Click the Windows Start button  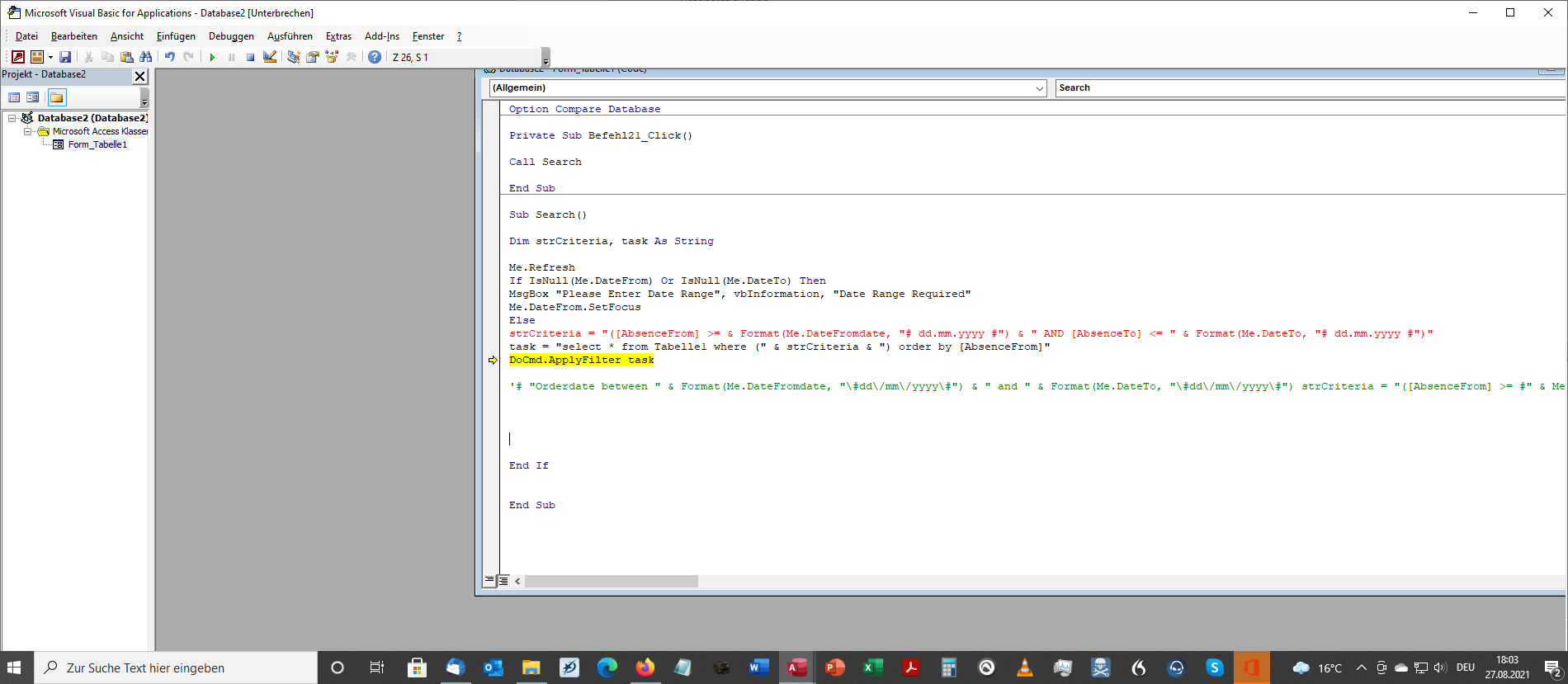point(14,667)
